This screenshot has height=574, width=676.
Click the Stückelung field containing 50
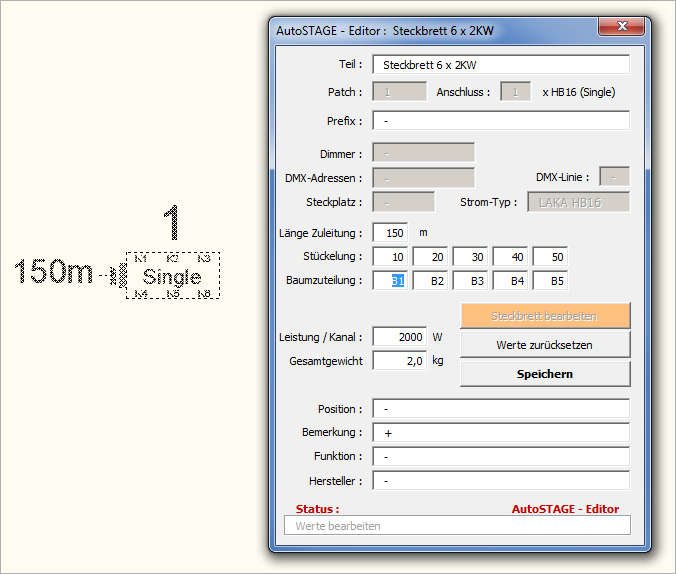550,257
